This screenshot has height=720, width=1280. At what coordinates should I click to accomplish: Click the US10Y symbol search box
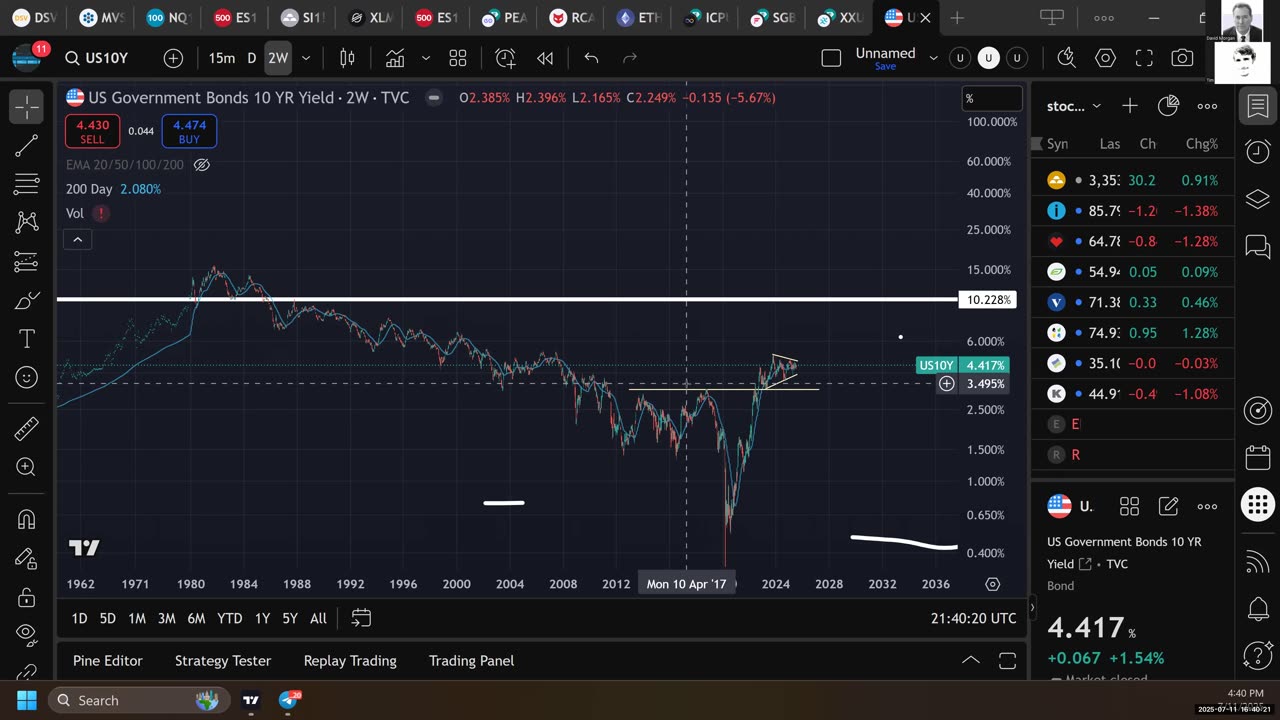click(98, 58)
